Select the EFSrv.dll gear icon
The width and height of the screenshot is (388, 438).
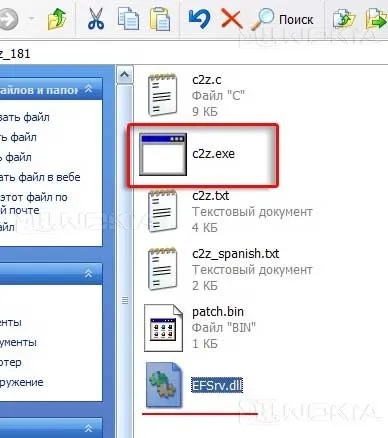pyautogui.click(x=164, y=385)
